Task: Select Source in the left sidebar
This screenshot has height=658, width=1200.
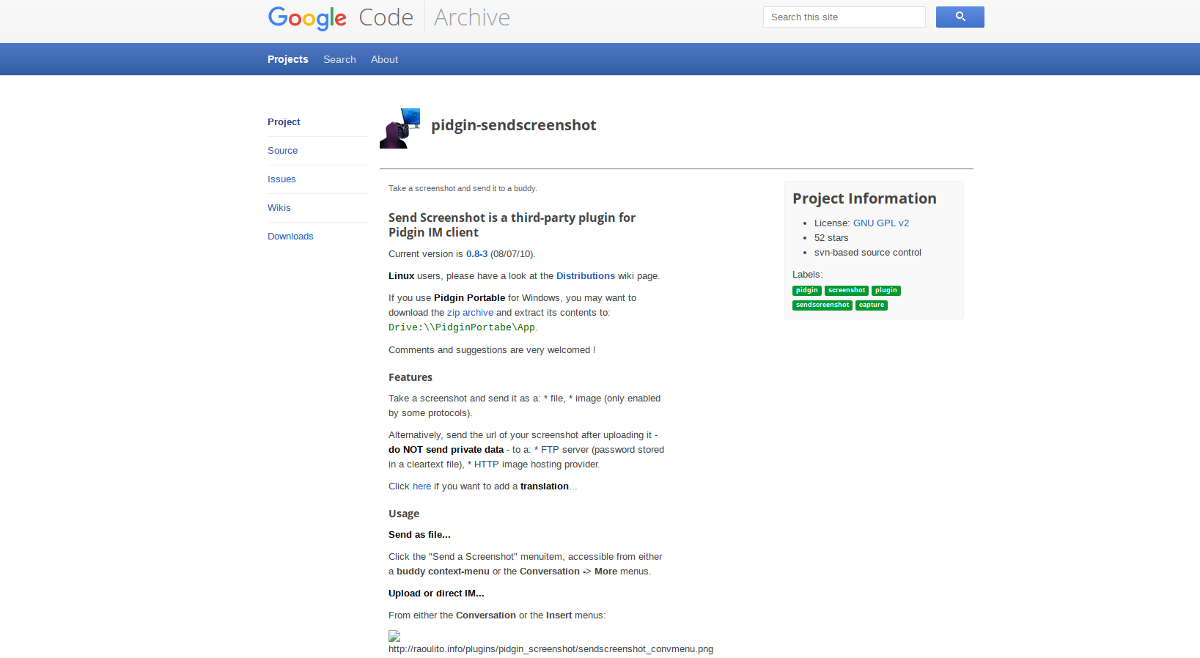Action: [282, 151]
